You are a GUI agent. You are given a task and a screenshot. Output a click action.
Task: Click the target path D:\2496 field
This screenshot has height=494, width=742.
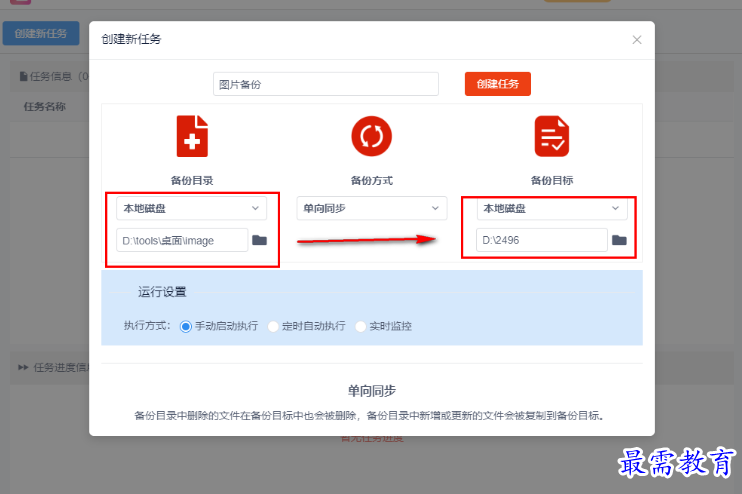pos(542,240)
